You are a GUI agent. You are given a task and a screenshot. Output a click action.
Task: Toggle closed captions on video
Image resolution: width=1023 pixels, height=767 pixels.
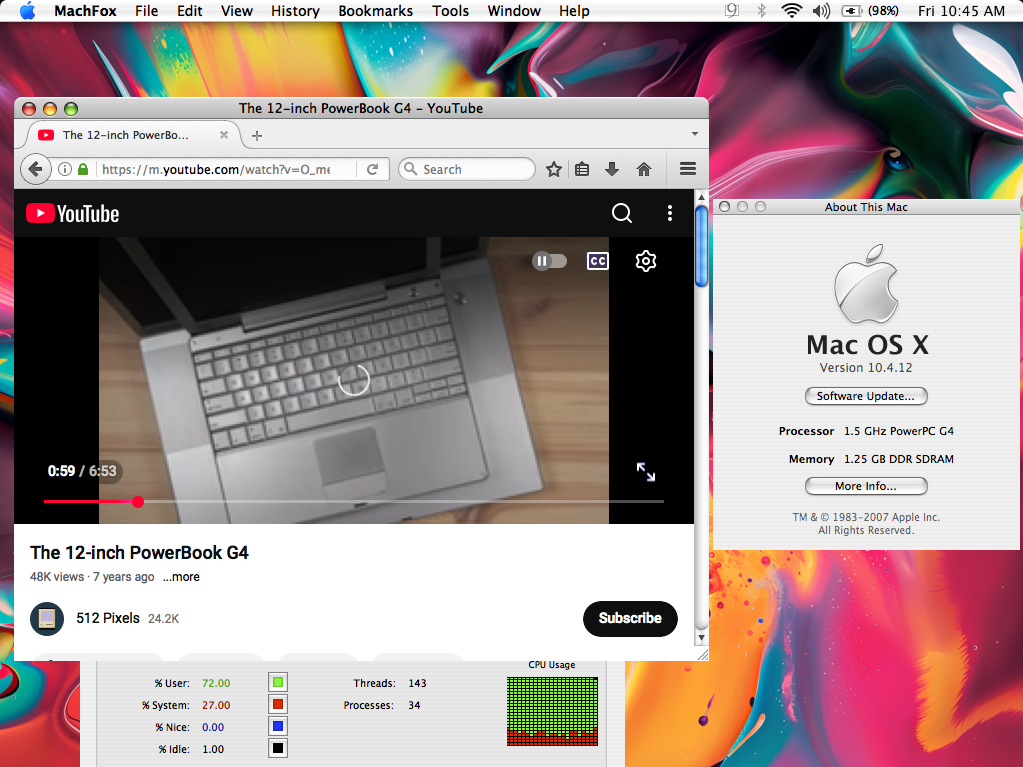(x=598, y=261)
